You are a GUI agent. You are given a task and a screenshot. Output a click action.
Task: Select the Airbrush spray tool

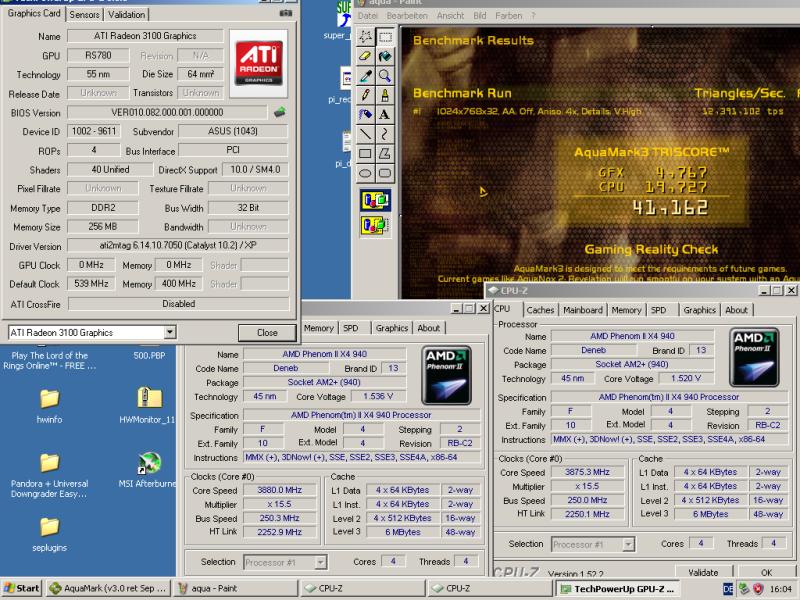tap(365, 114)
